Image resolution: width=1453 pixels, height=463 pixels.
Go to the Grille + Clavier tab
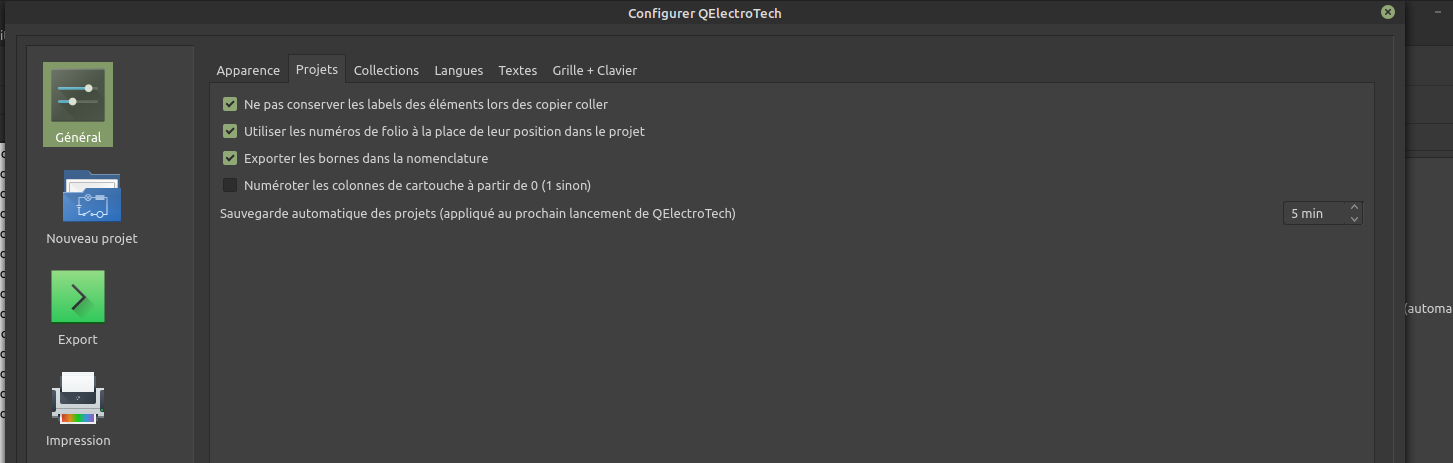(594, 70)
